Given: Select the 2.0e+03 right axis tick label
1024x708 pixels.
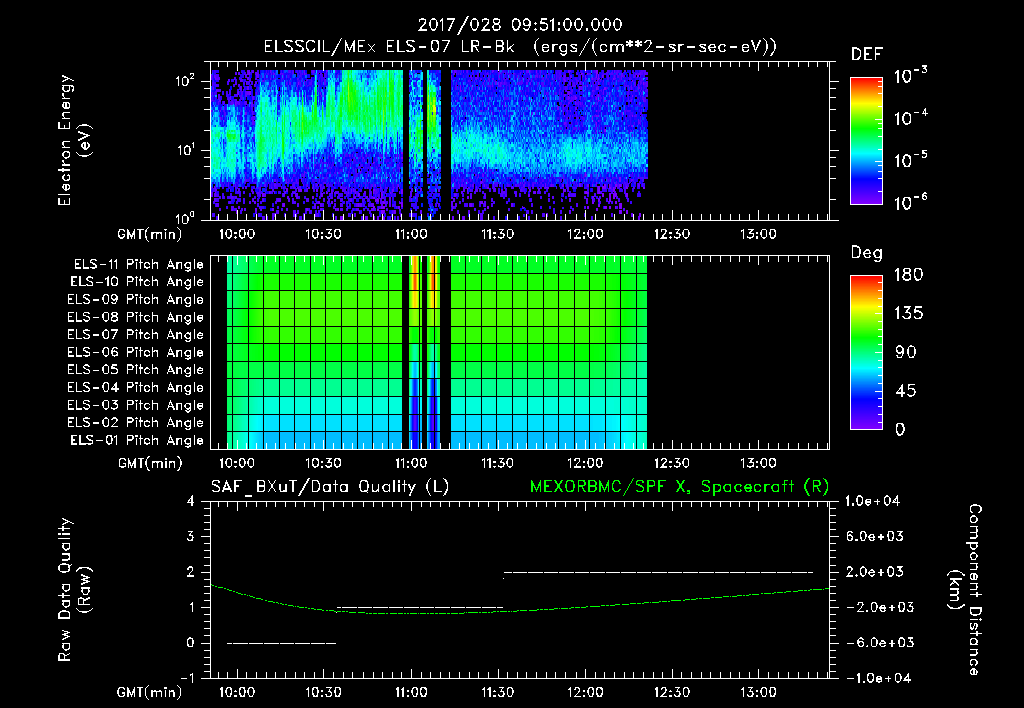Looking at the screenshot, I should pos(874,572).
